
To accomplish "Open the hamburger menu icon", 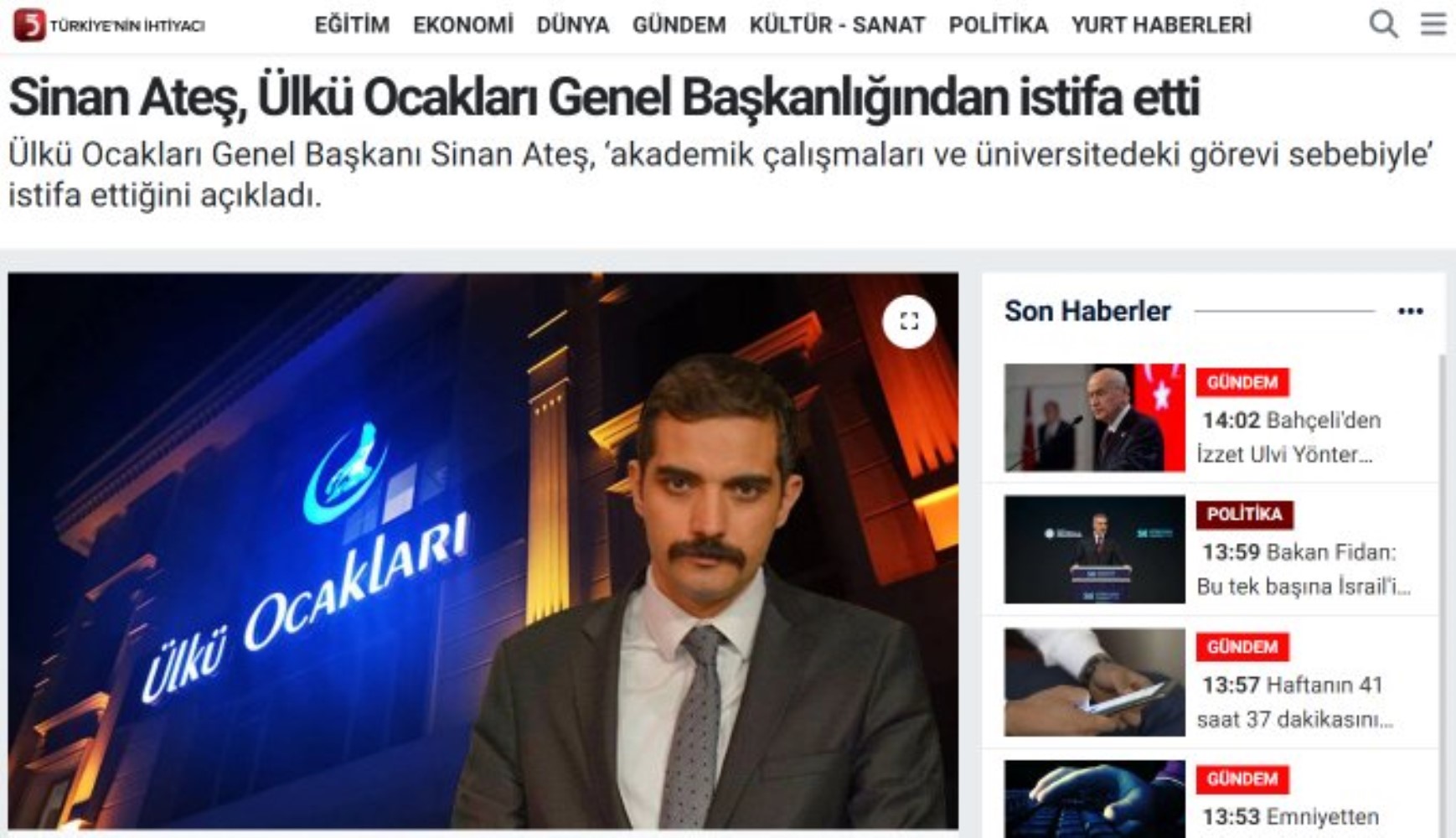I will [x=1433, y=24].
